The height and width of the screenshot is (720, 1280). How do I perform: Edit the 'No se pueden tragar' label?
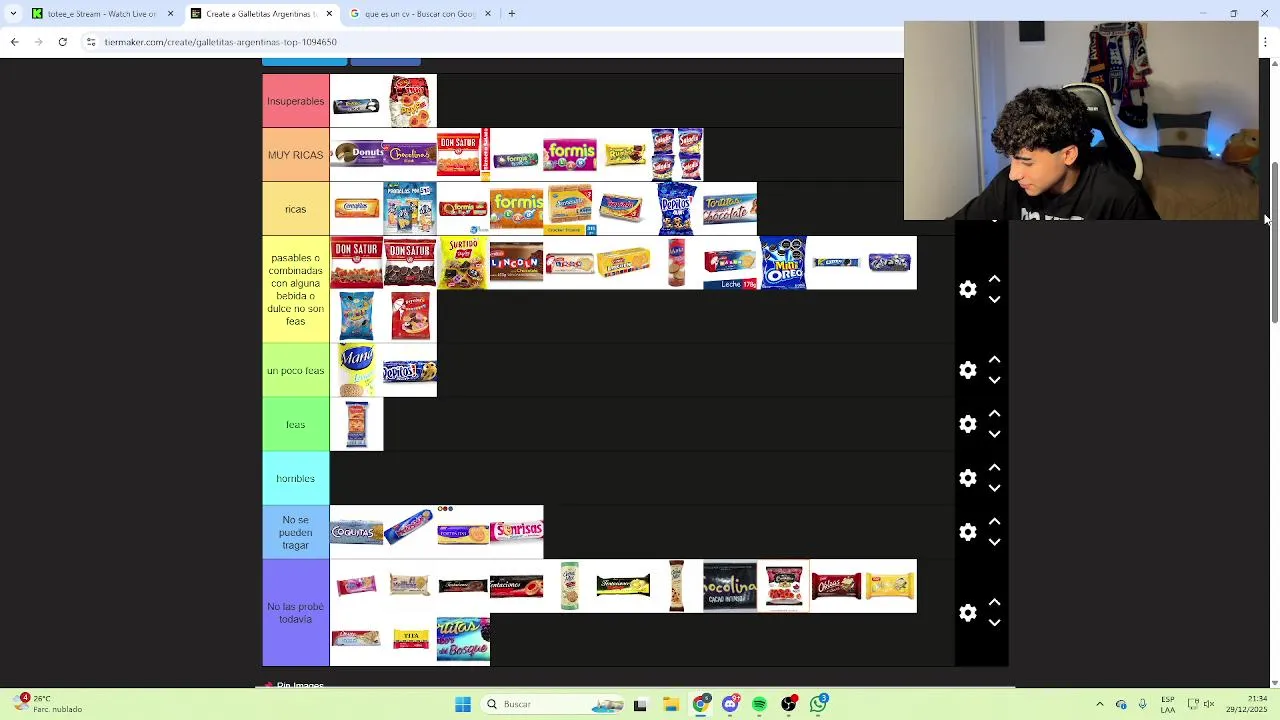point(296,533)
